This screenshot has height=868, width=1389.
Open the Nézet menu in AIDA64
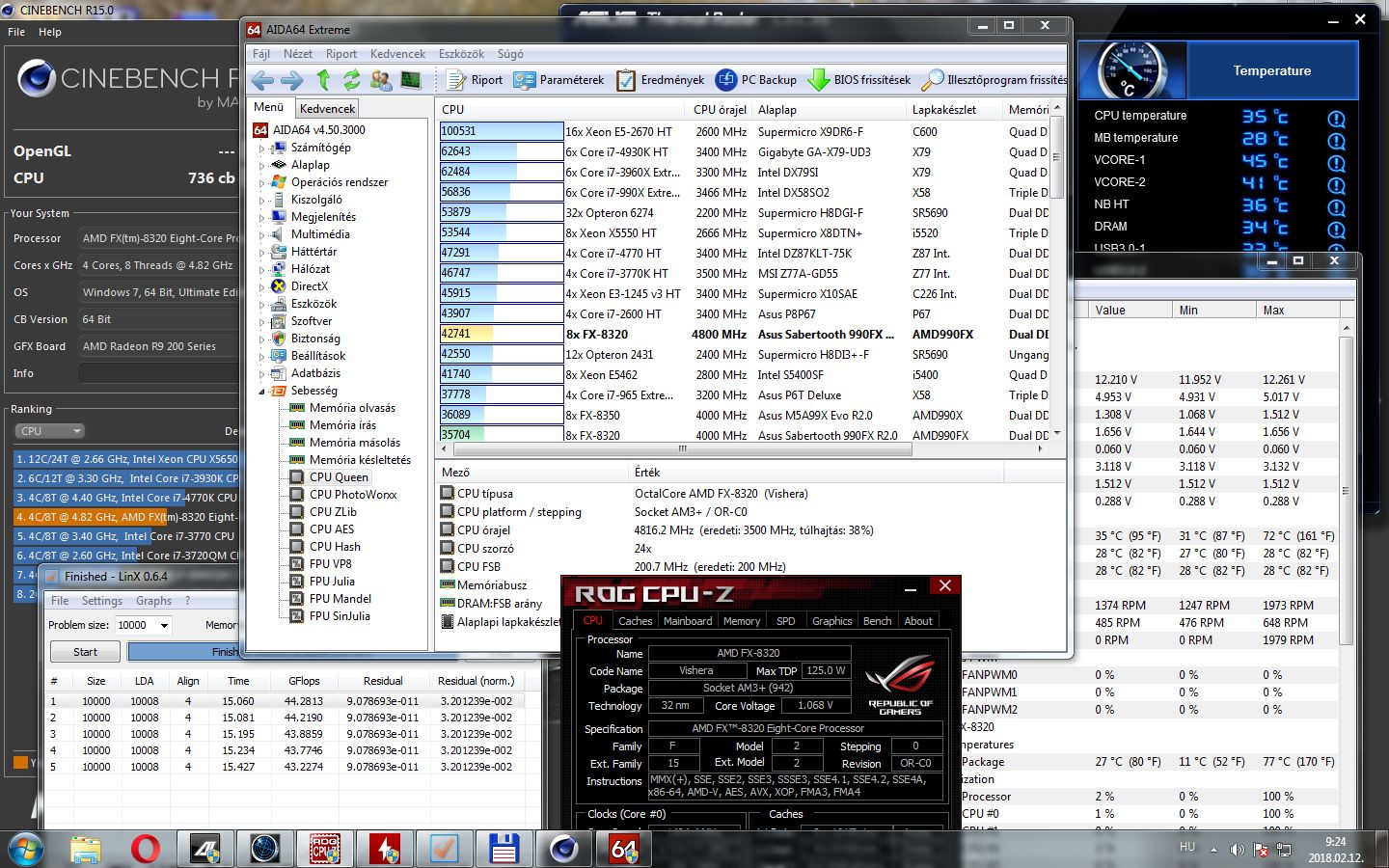click(297, 54)
